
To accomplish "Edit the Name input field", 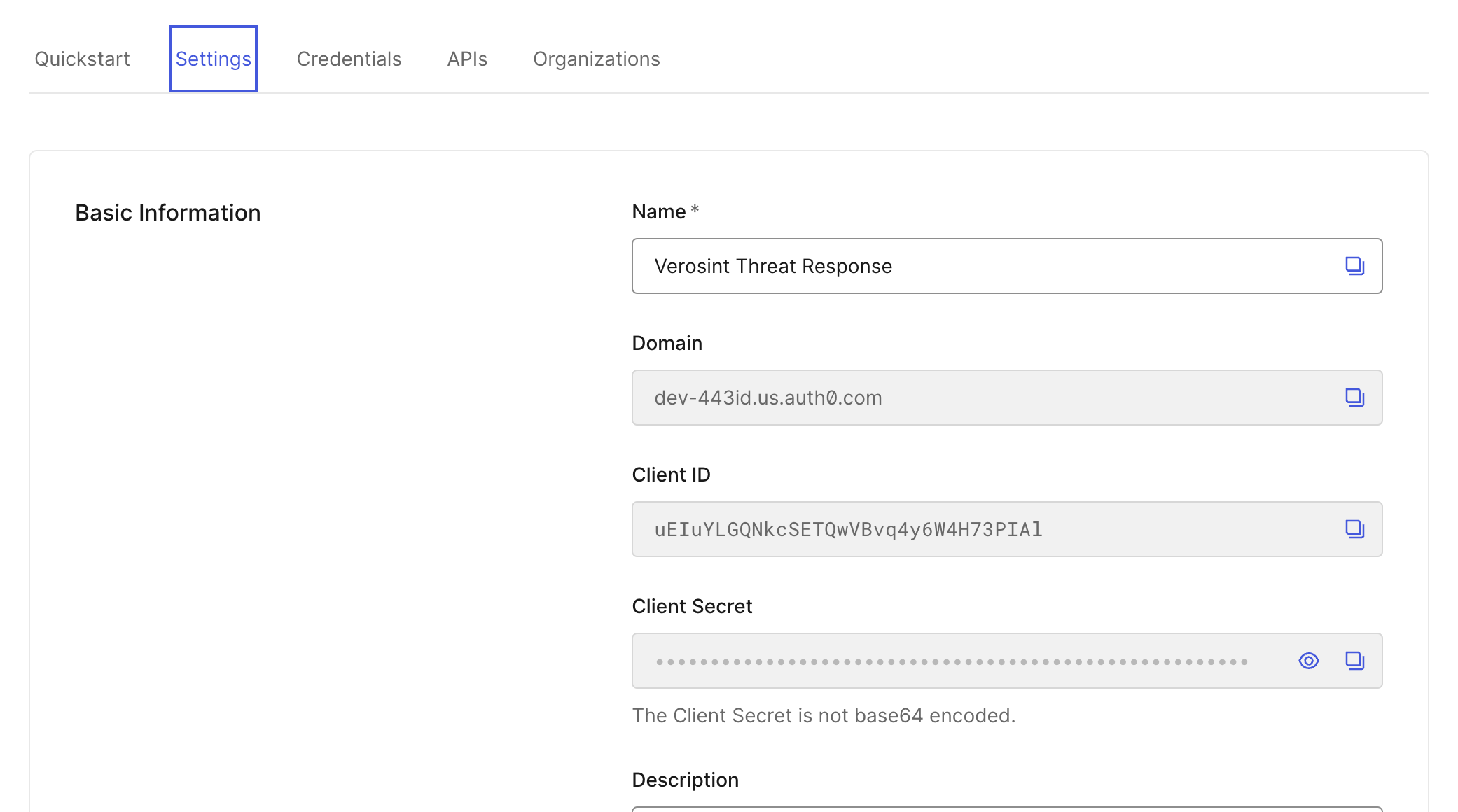I will click(1007, 266).
